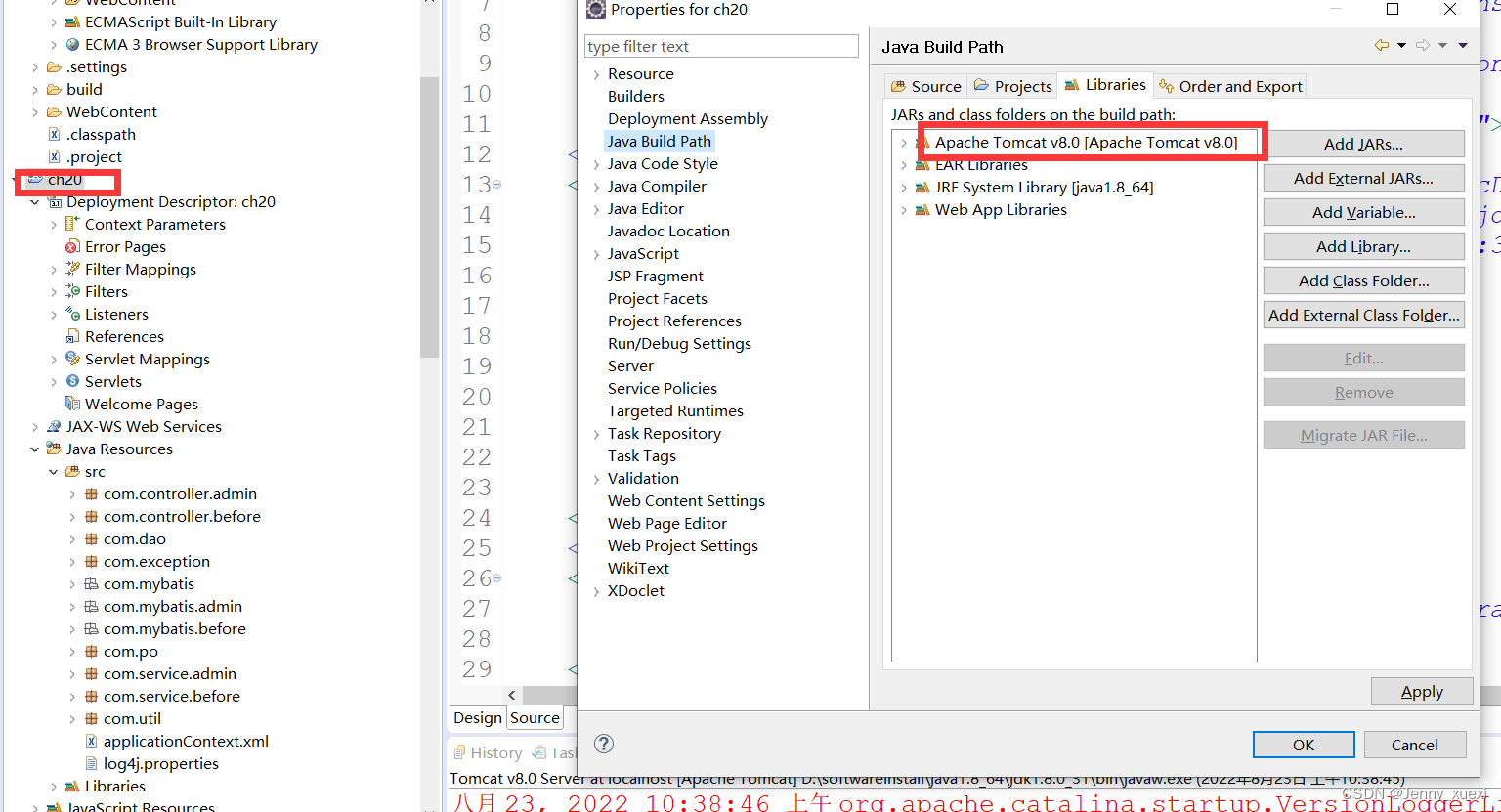Click the Apply button
Image resolution: width=1501 pixels, height=812 pixels.
point(1422,691)
